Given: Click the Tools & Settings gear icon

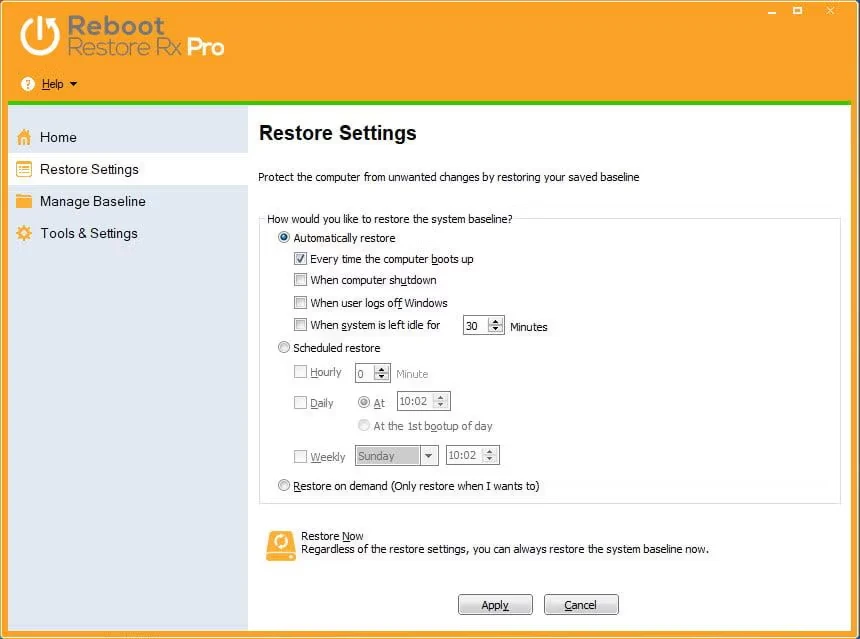Looking at the screenshot, I should tap(24, 234).
